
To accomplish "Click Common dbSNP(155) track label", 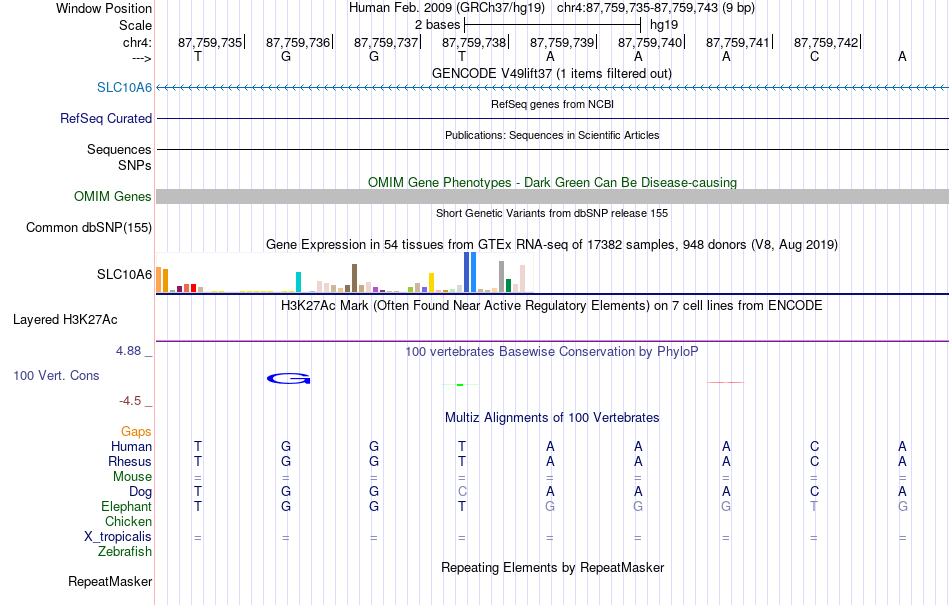I will [88, 227].
